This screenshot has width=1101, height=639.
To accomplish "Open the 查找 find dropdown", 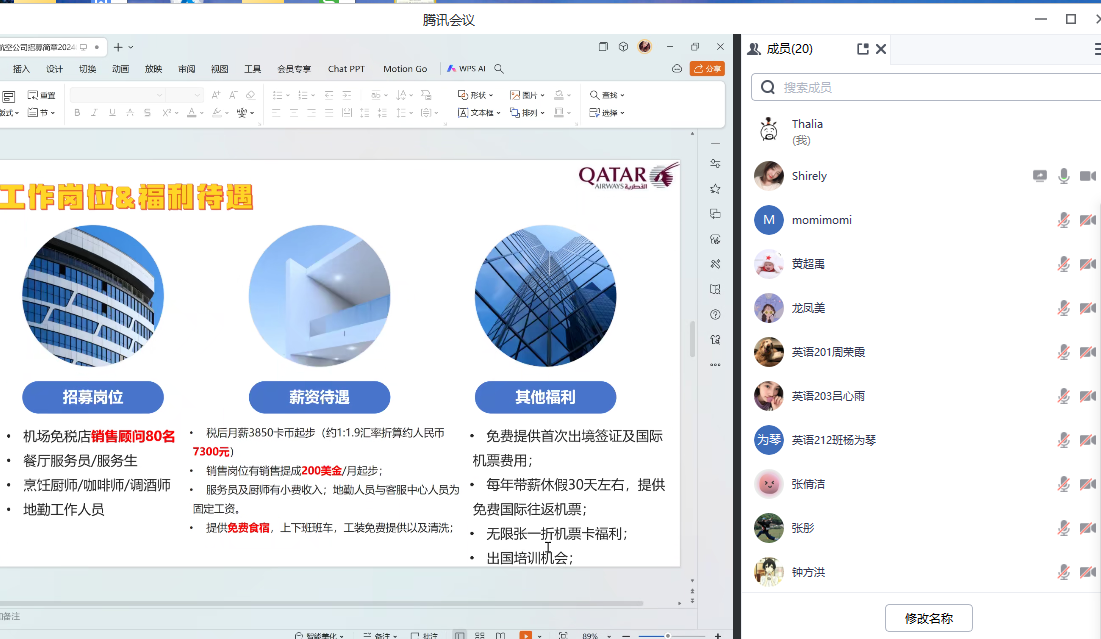I will 608,95.
